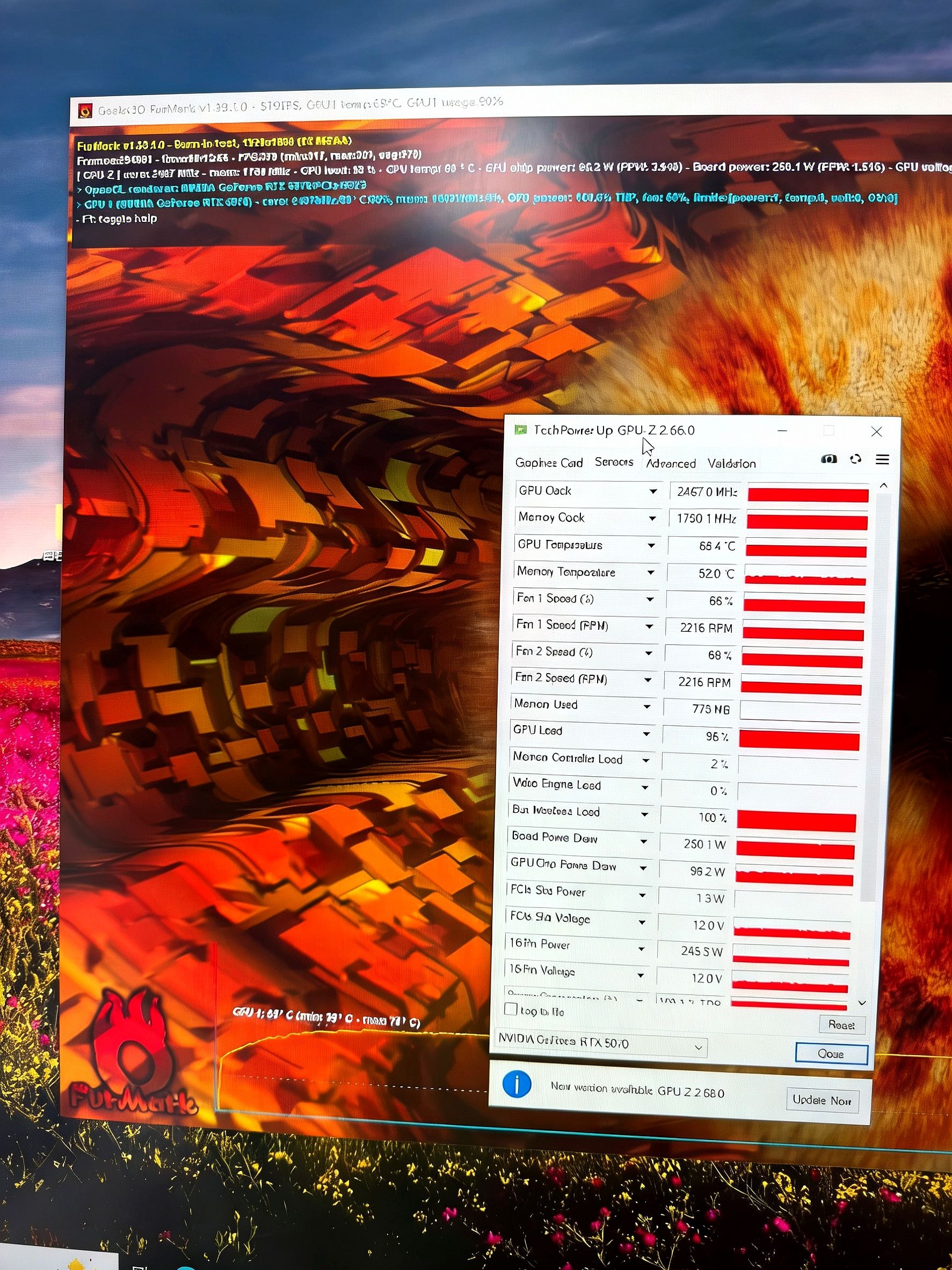Click the sensor list scroll down arrow
Viewport: 952px width, 1270px height.
pos(861,1002)
